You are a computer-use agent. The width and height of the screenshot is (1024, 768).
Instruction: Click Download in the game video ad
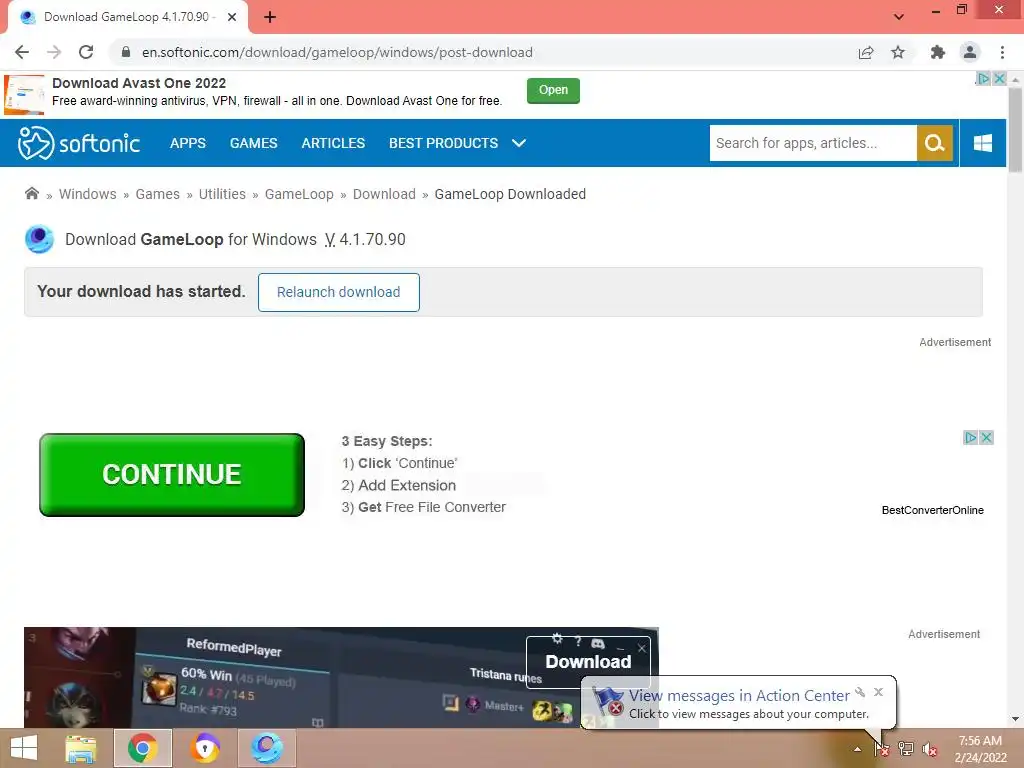click(x=588, y=662)
